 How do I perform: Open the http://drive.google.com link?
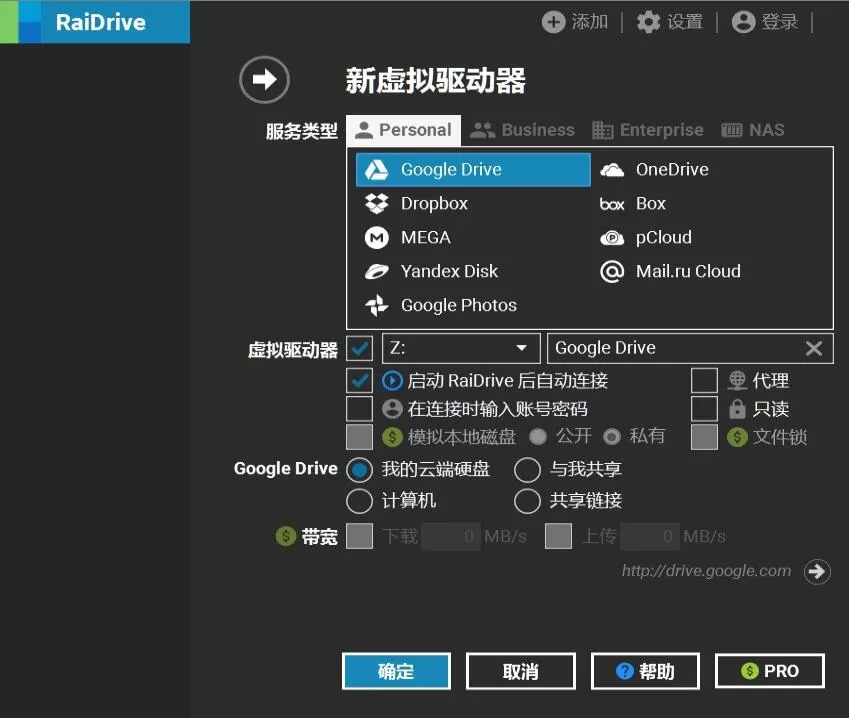pyautogui.click(x=707, y=571)
